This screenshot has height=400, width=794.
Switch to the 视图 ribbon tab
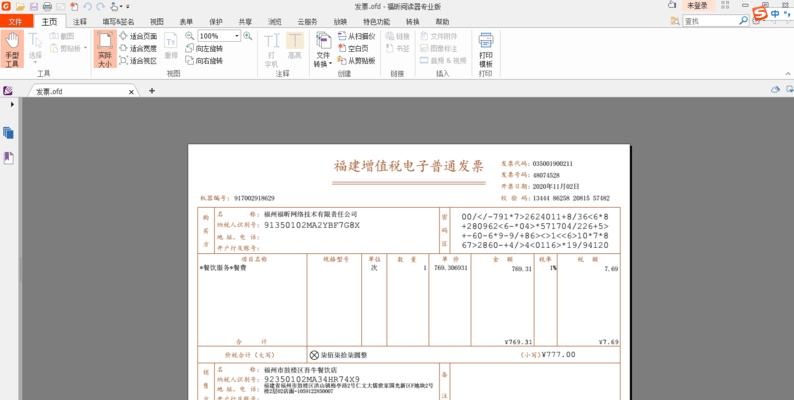pyautogui.click(x=157, y=22)
